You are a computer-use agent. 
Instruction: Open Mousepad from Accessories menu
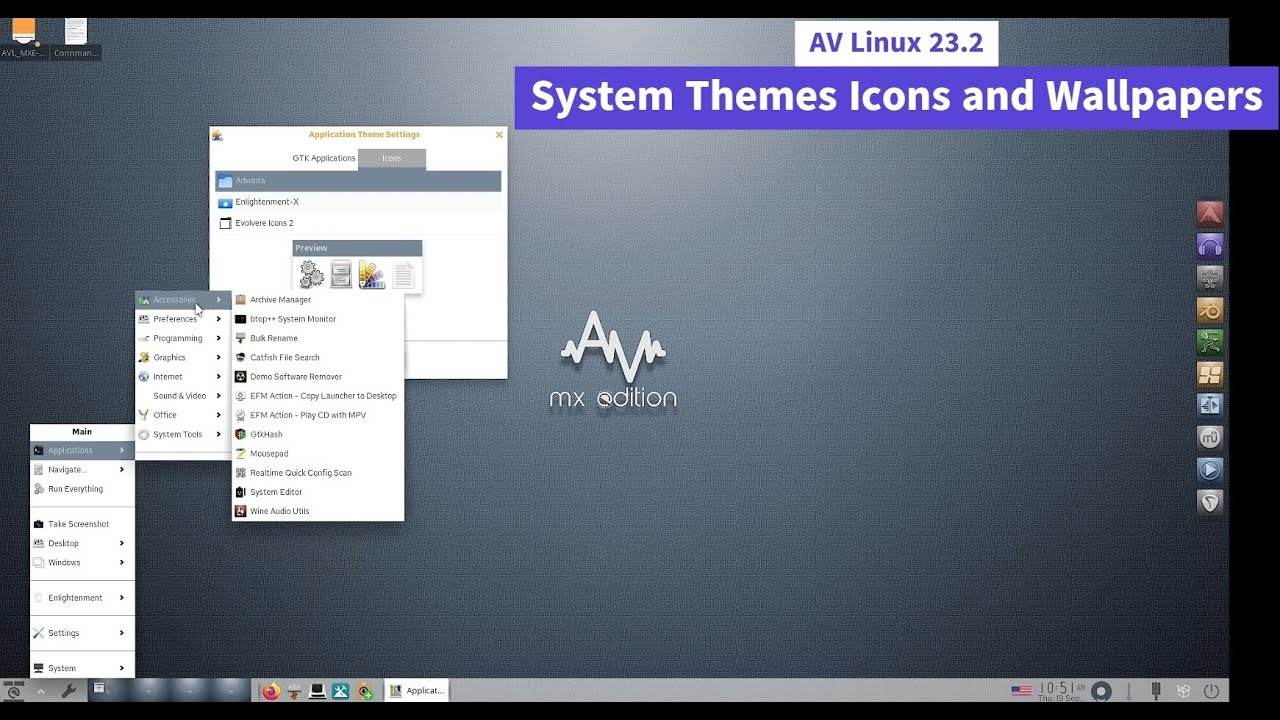[318, 454]
